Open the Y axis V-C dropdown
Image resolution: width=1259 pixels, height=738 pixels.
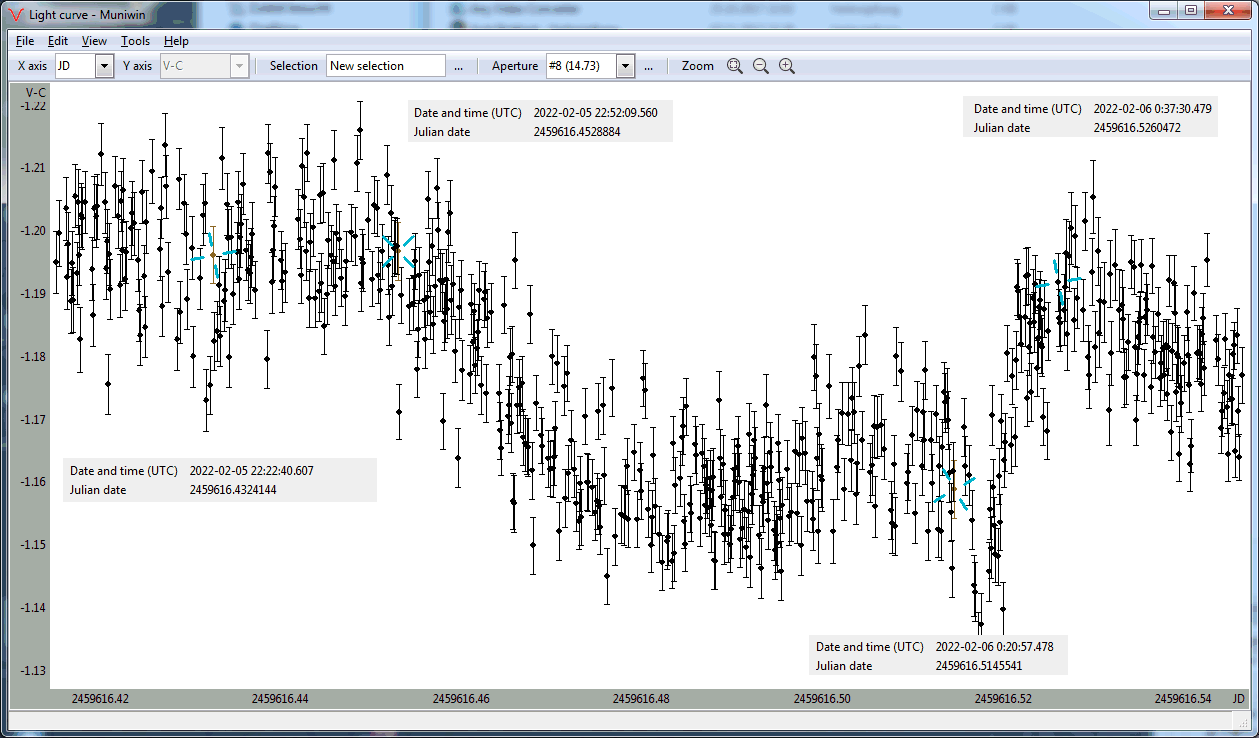(x=238, y=66)
